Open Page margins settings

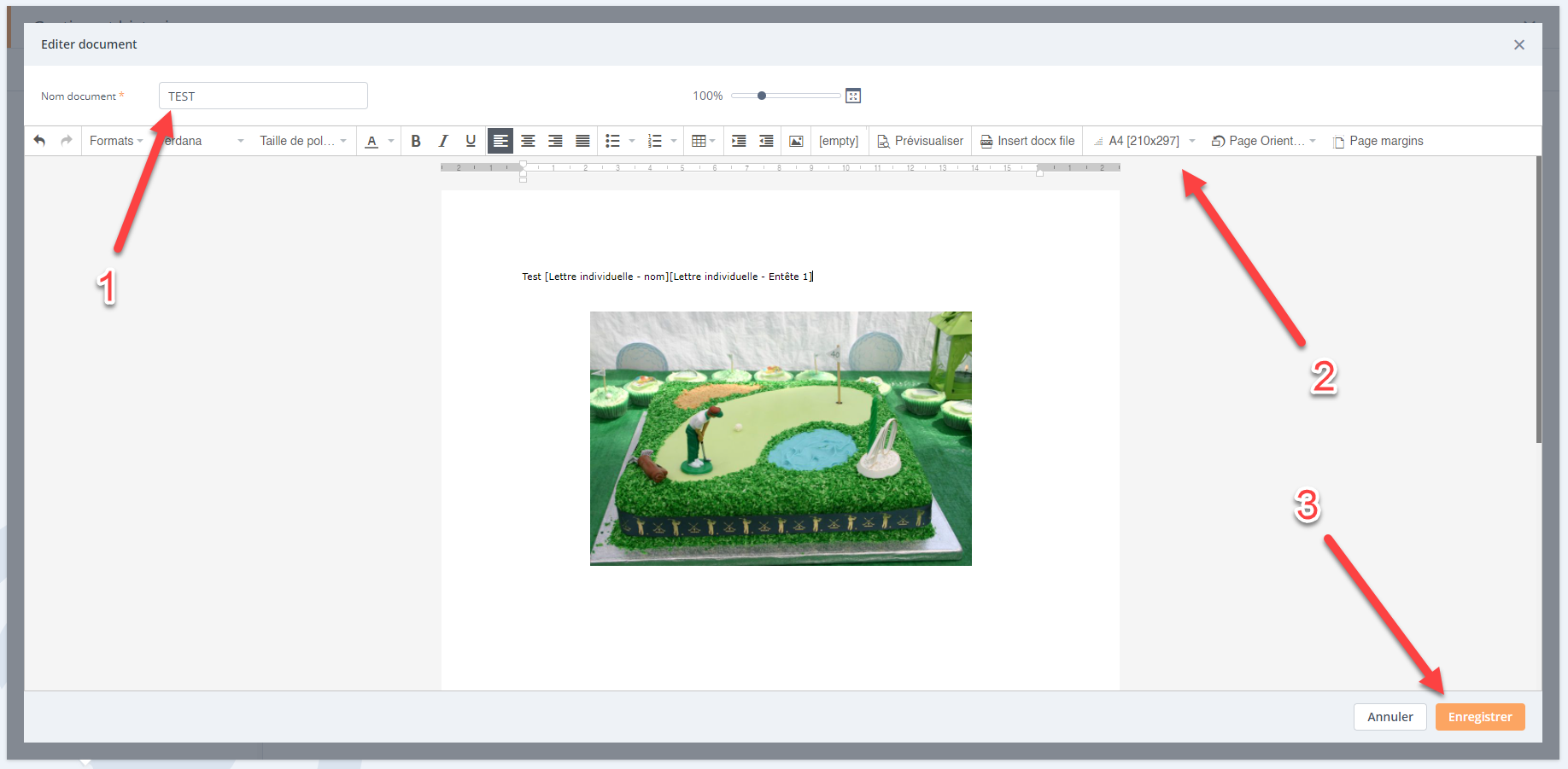point(1378,141)
